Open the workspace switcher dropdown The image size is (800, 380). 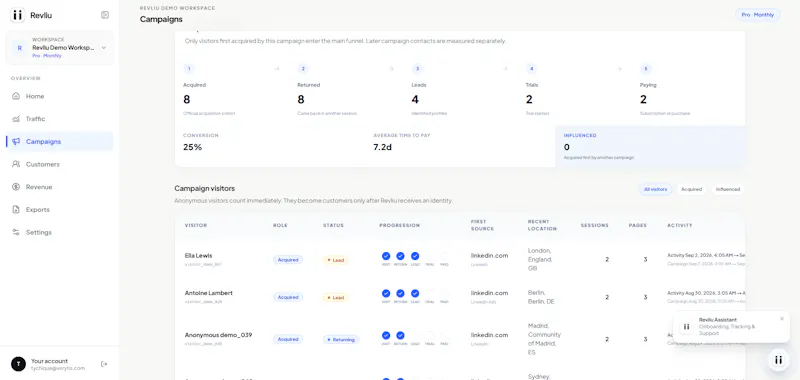[60, 47]
